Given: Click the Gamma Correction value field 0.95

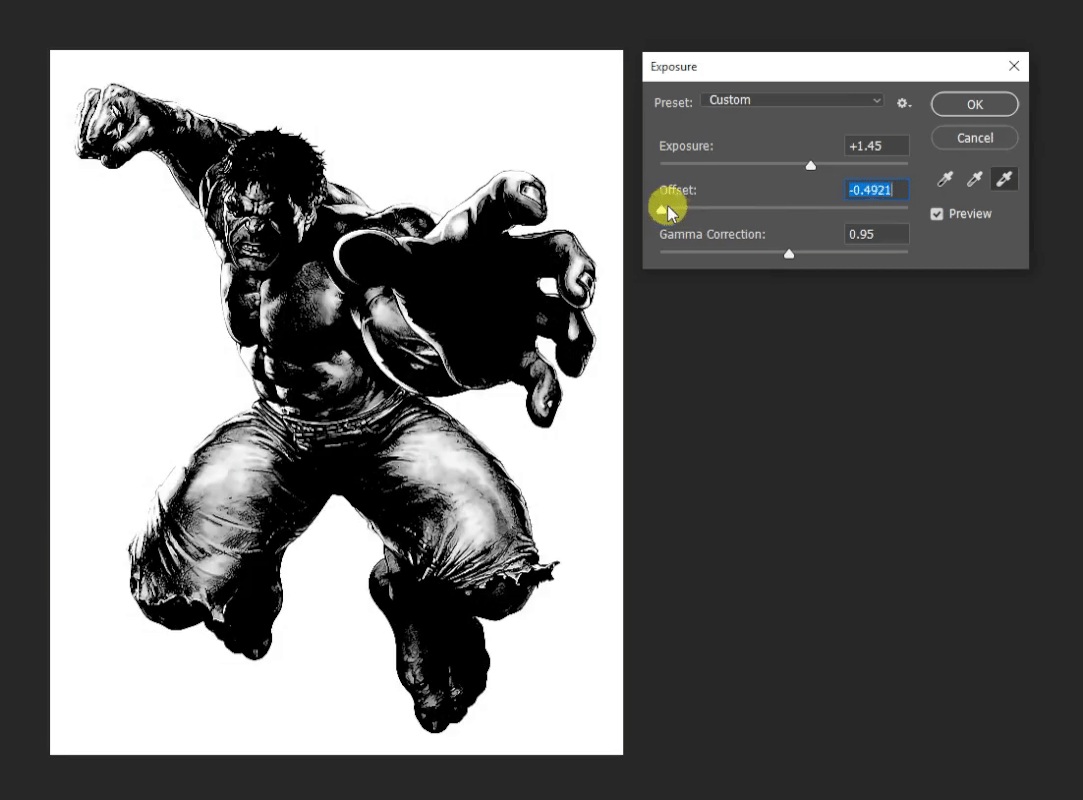Looking at the screenshot, I should 876,234.
